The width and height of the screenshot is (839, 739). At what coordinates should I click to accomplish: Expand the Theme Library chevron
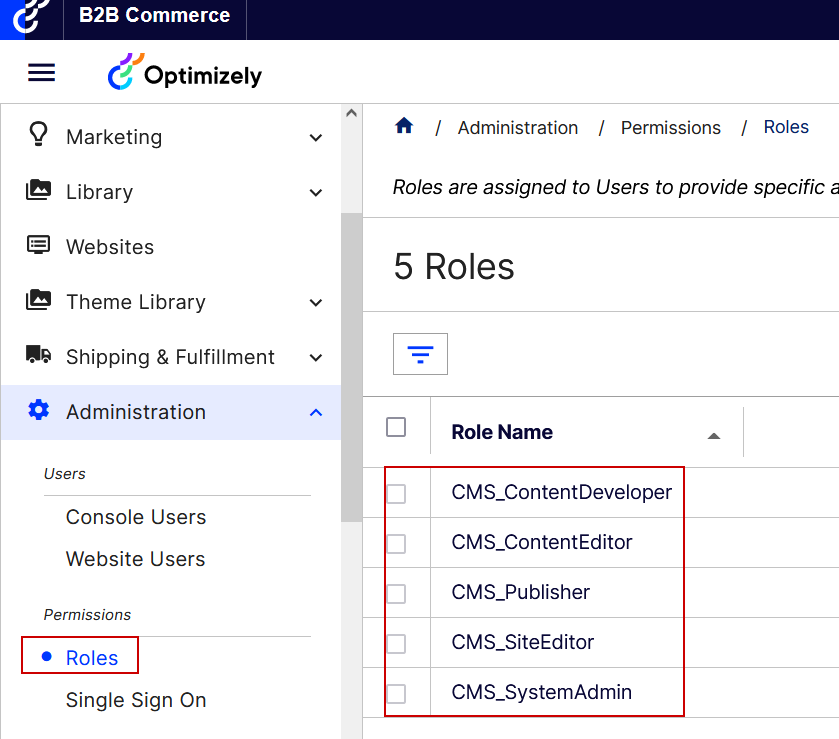click(316, 302)
